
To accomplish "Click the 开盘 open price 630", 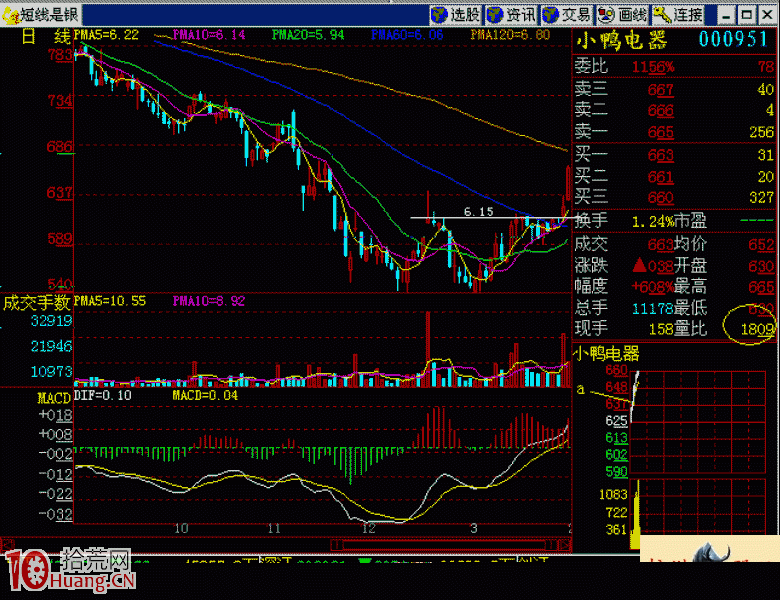I will (x=761, y=266).
